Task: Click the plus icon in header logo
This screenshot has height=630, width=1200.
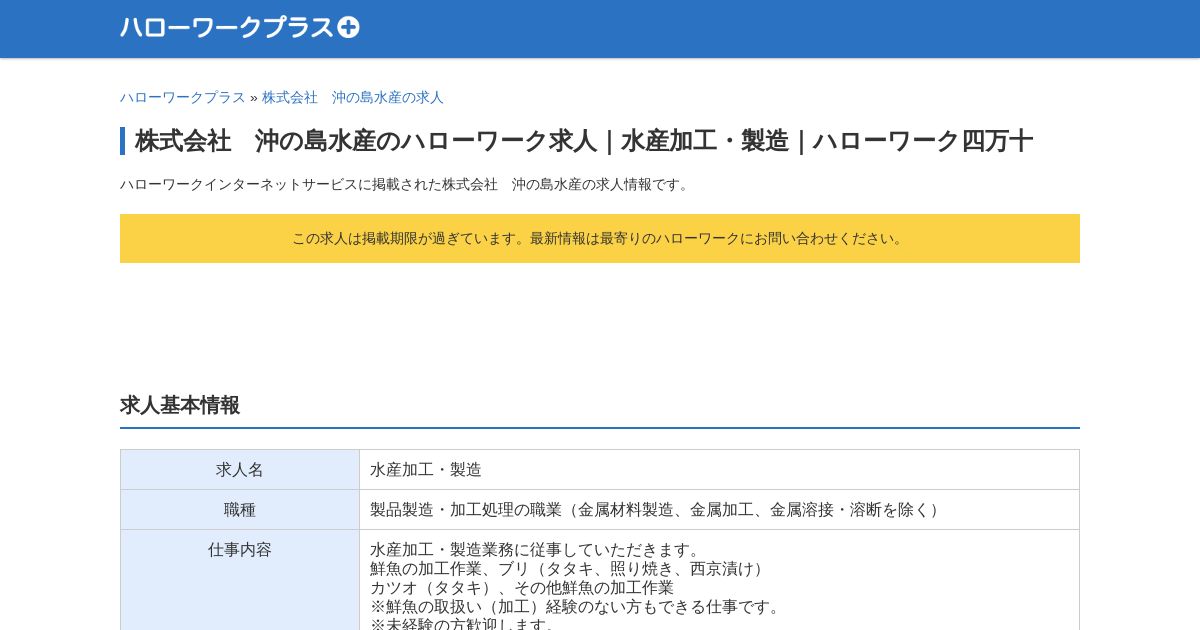Action: coord(348,28)
